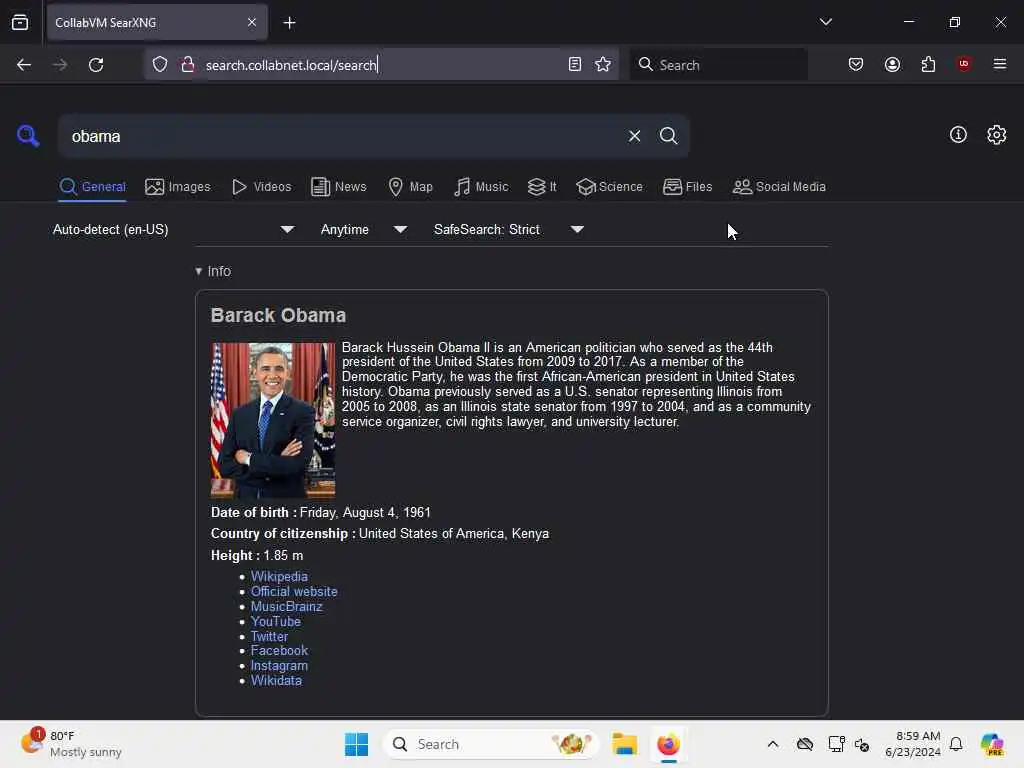Switch to the Videos tab
This screenshot has height=768, width=1024.
tap(262, 187)
